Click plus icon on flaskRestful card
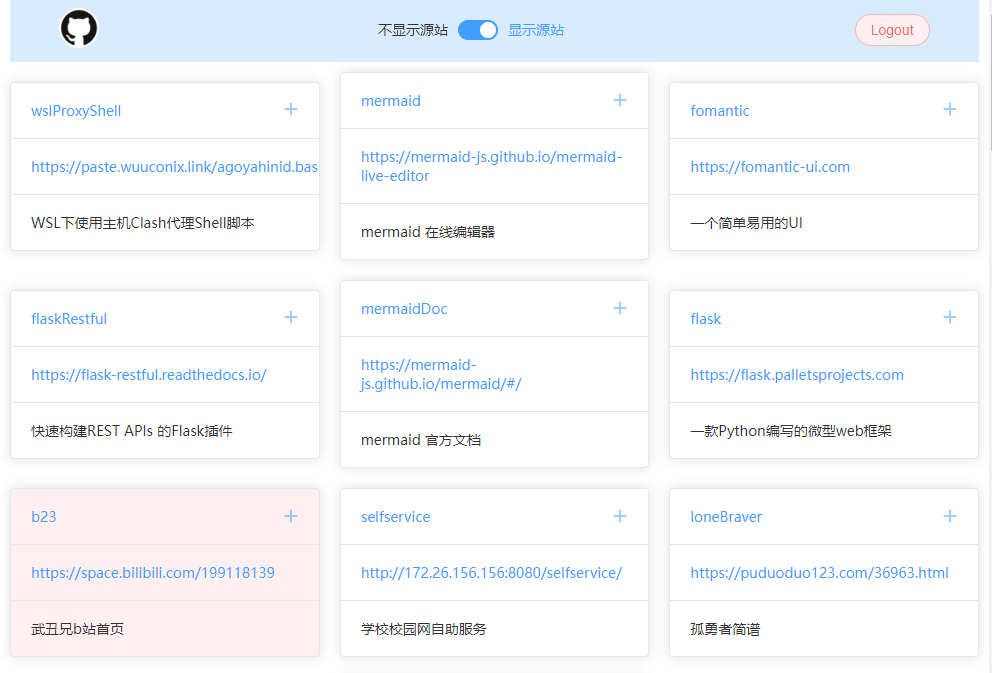 click(291, 317)
